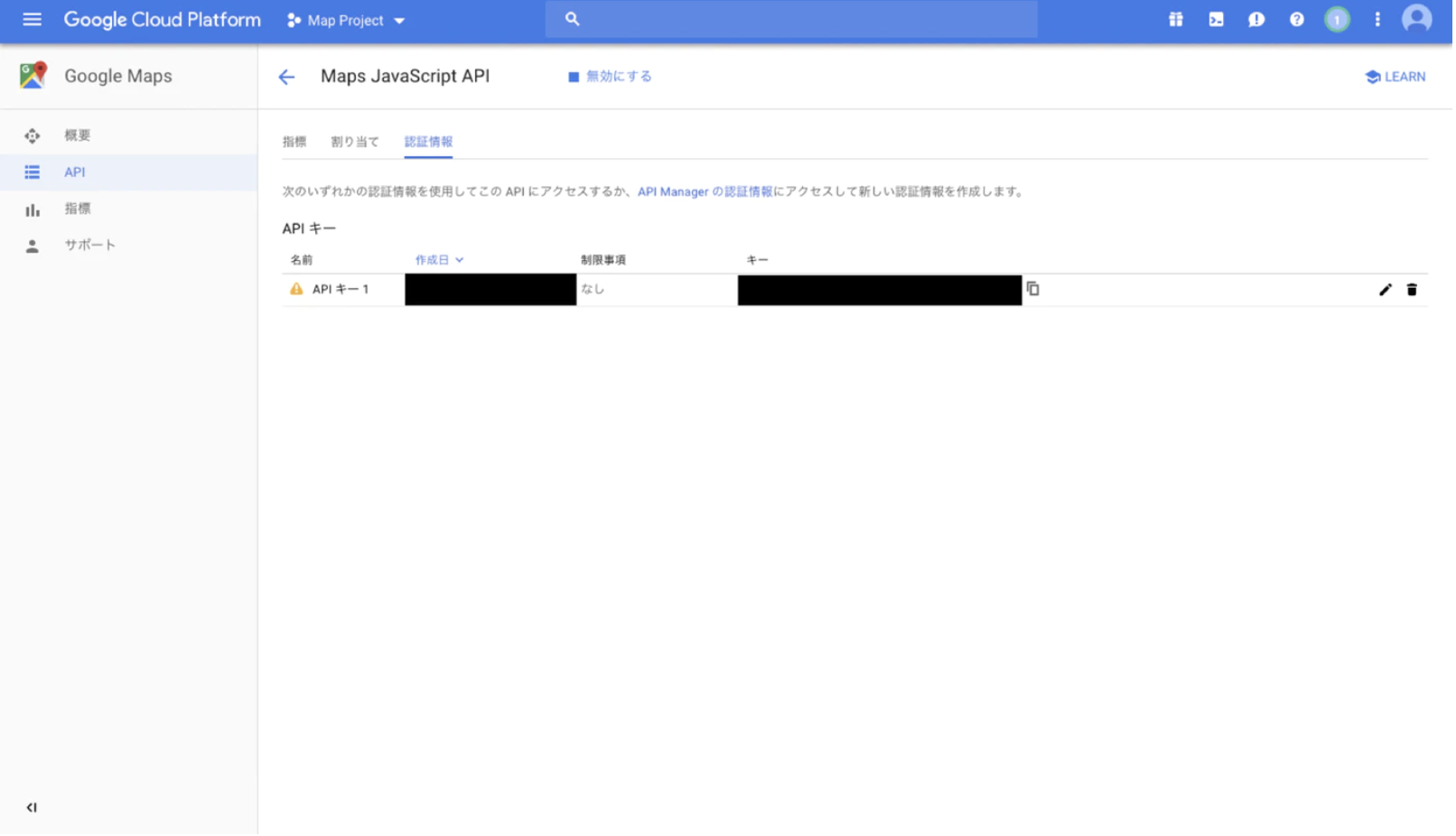Select the 認証情報 tab
1456x836 pixels.
point(430,142)
